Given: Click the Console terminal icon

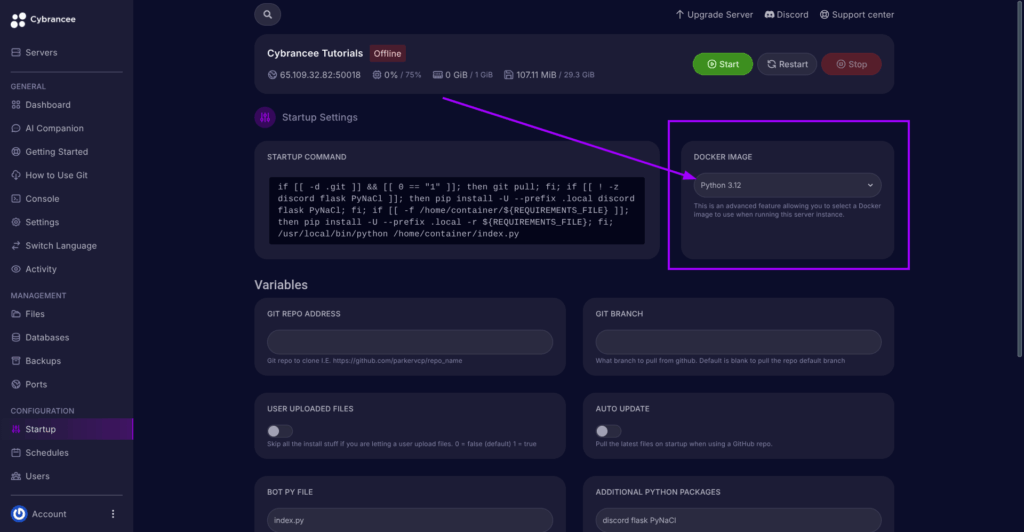Looking at the screenshot, I should click(16, 198).
